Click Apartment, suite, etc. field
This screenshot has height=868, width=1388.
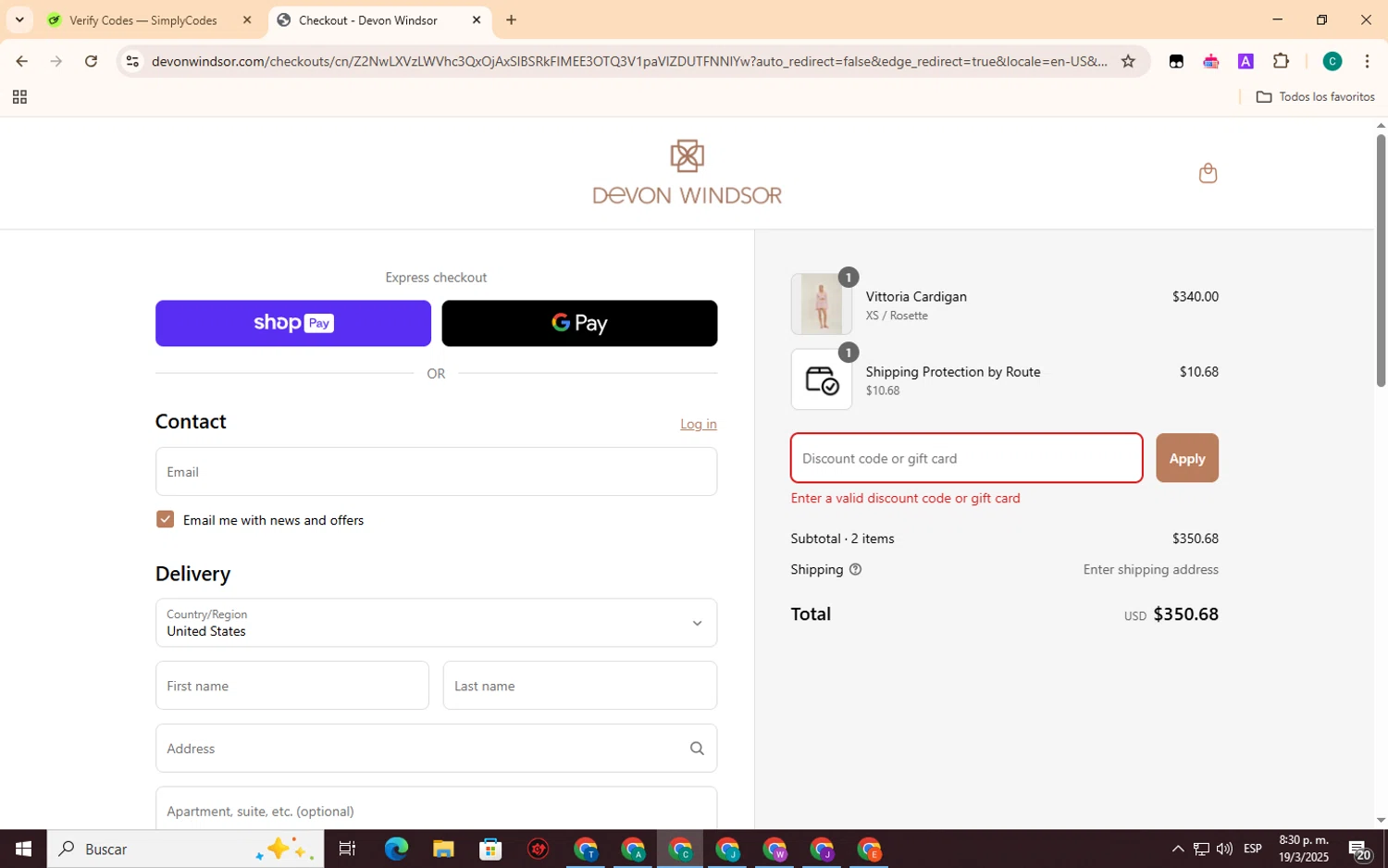(x=436, y=808)
